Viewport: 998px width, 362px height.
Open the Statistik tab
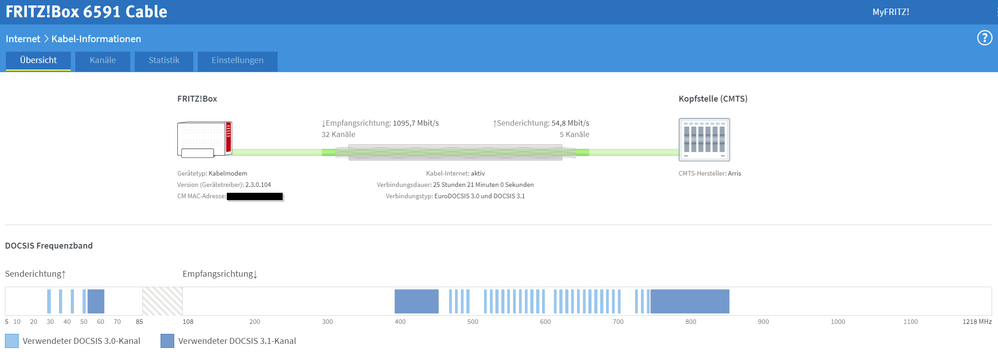(164, 61)
